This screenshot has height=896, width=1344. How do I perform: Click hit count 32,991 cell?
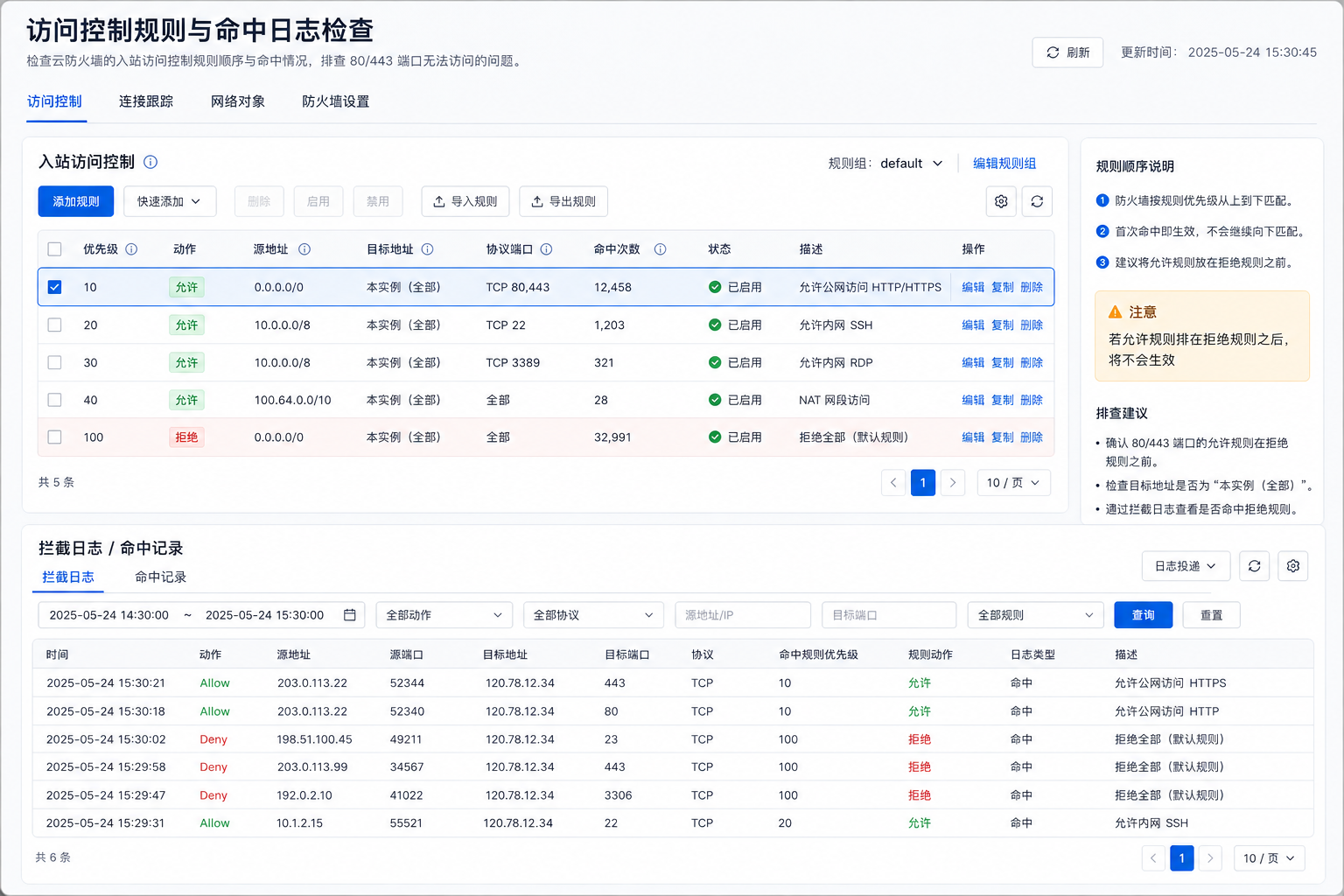coord(612,437)
